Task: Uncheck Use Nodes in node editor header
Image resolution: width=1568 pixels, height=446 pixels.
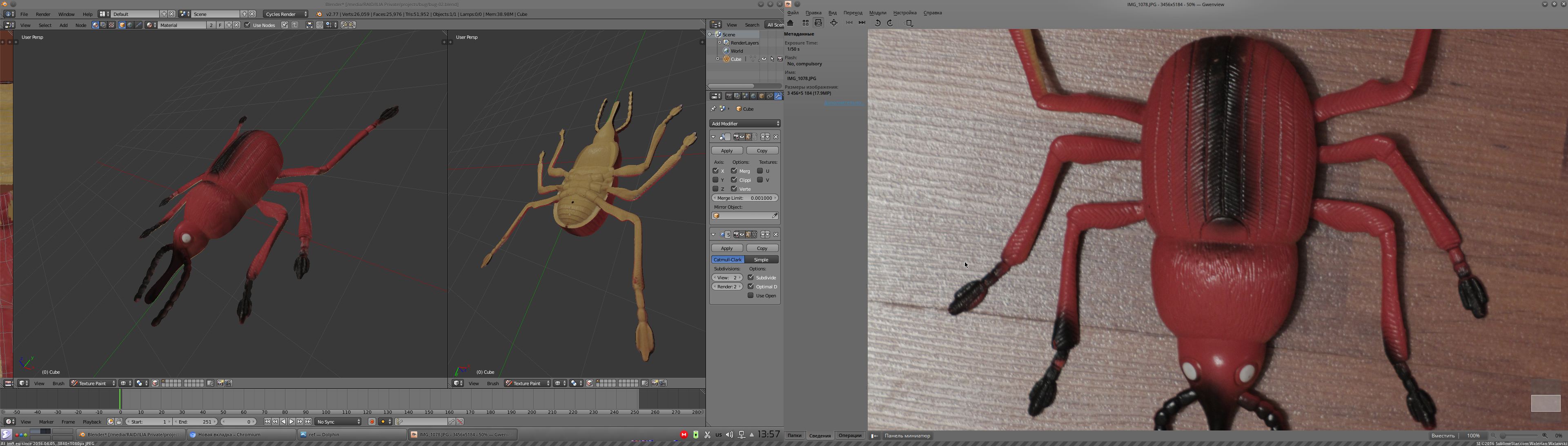Action: 247,25
